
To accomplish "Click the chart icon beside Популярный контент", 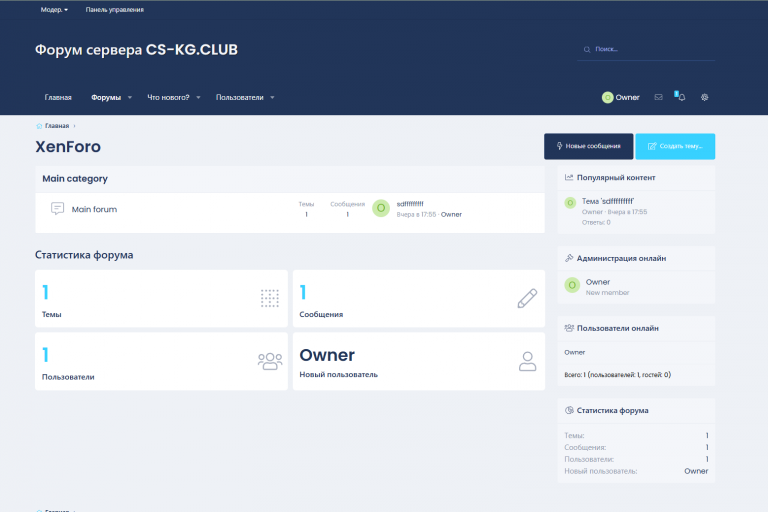I will point(569,177).
